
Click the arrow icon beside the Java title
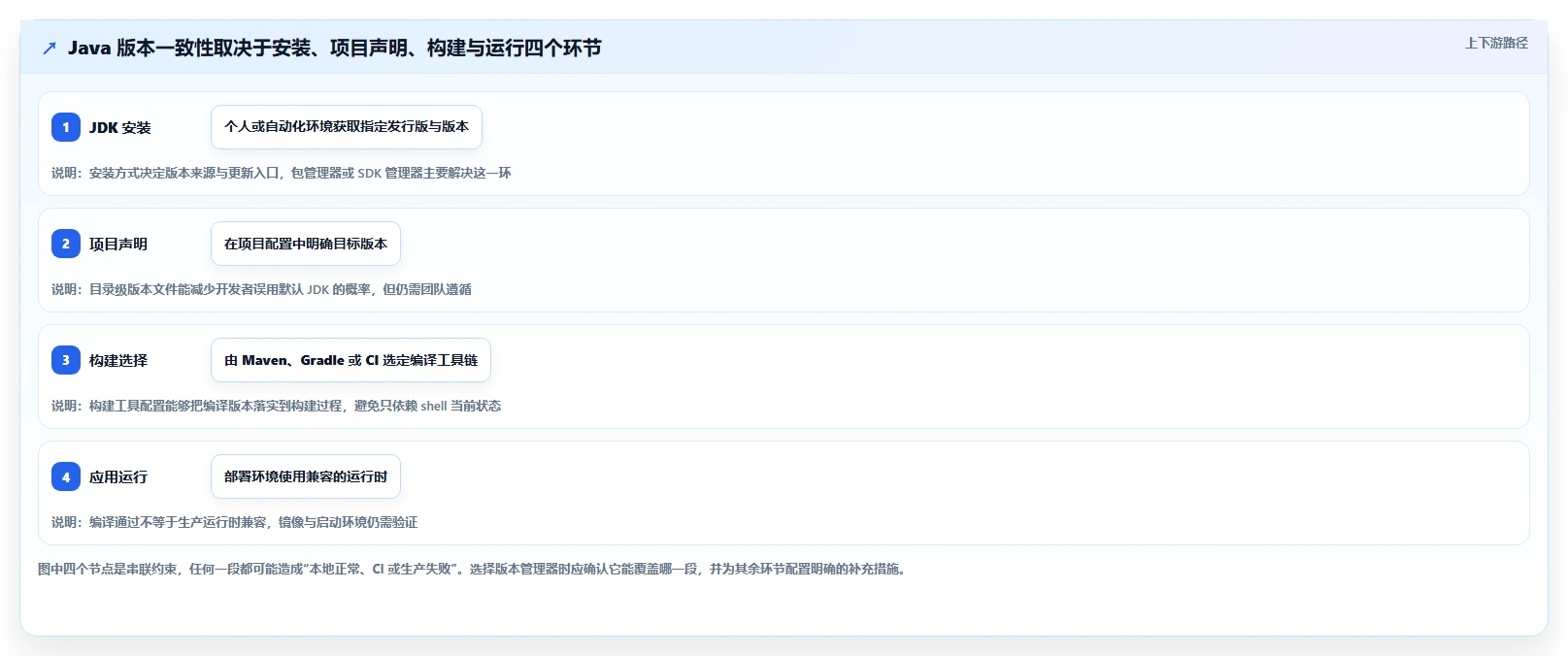pos(50,48)
